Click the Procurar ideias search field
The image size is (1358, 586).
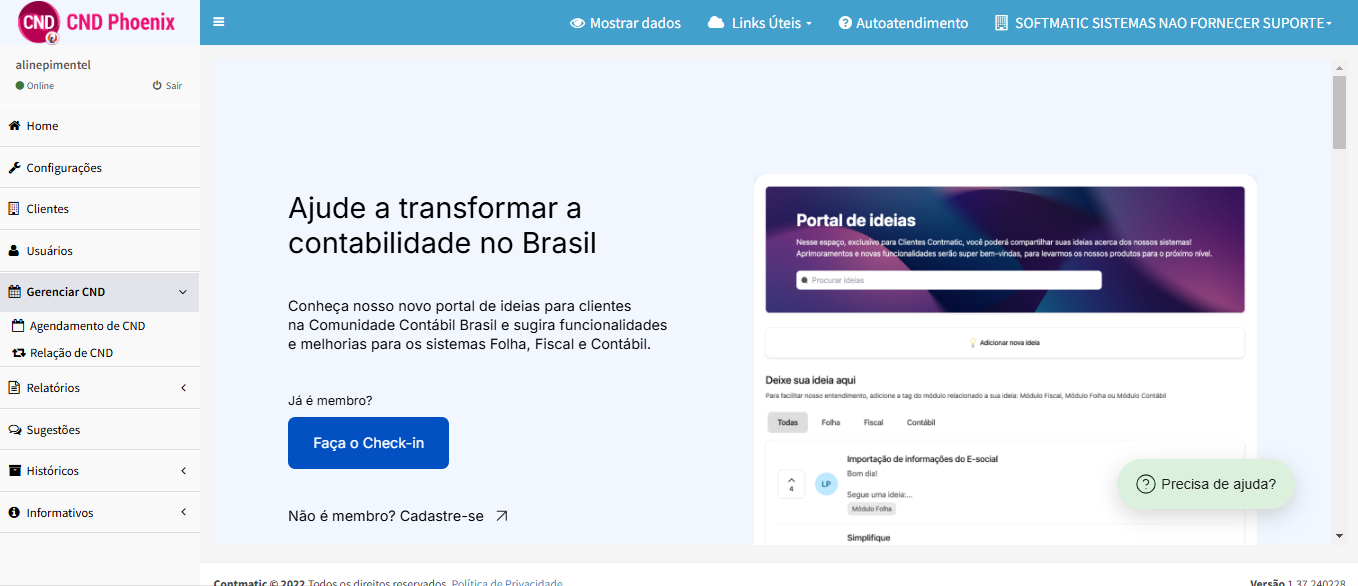948,280
